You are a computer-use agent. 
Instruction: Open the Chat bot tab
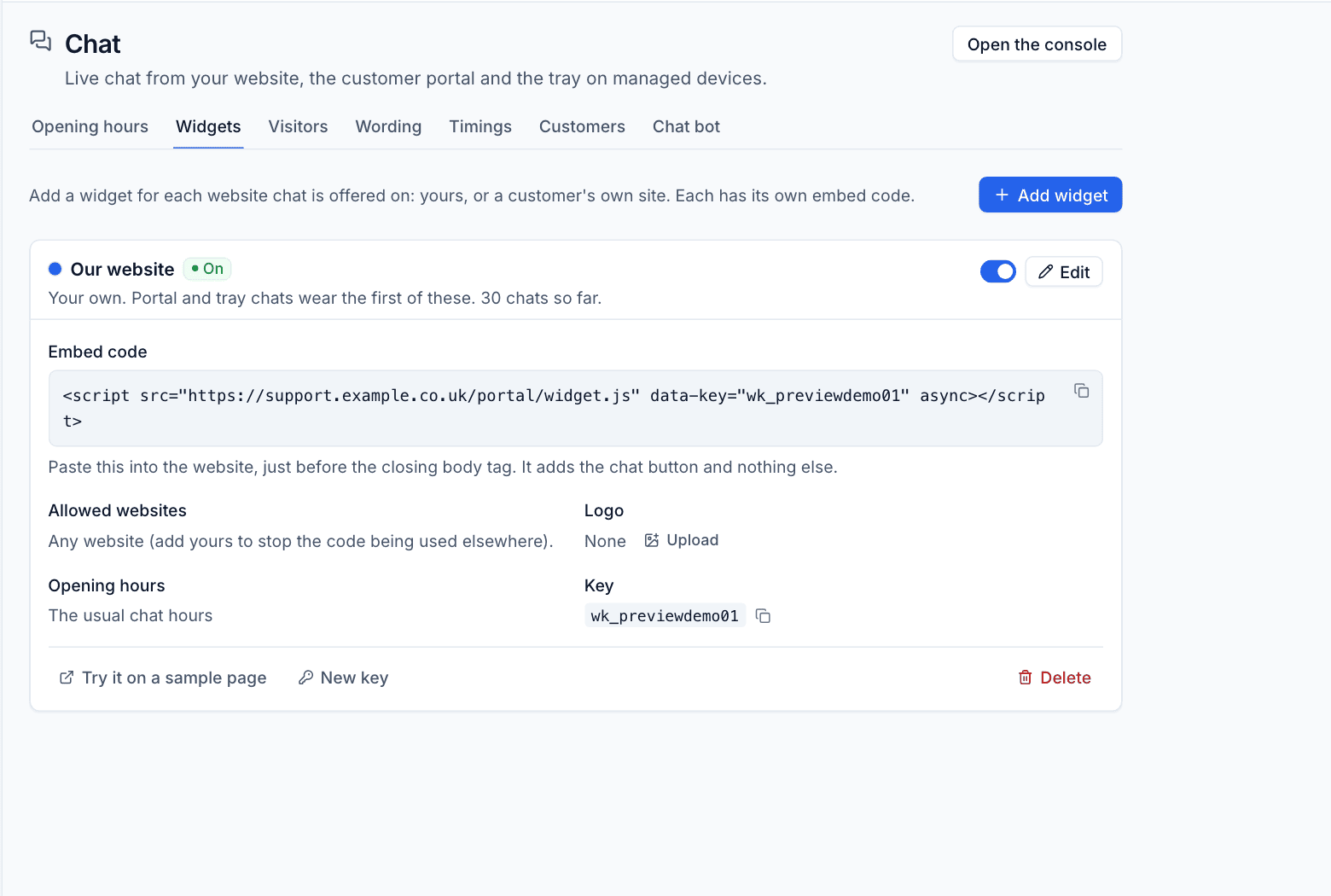pos(686,126)
